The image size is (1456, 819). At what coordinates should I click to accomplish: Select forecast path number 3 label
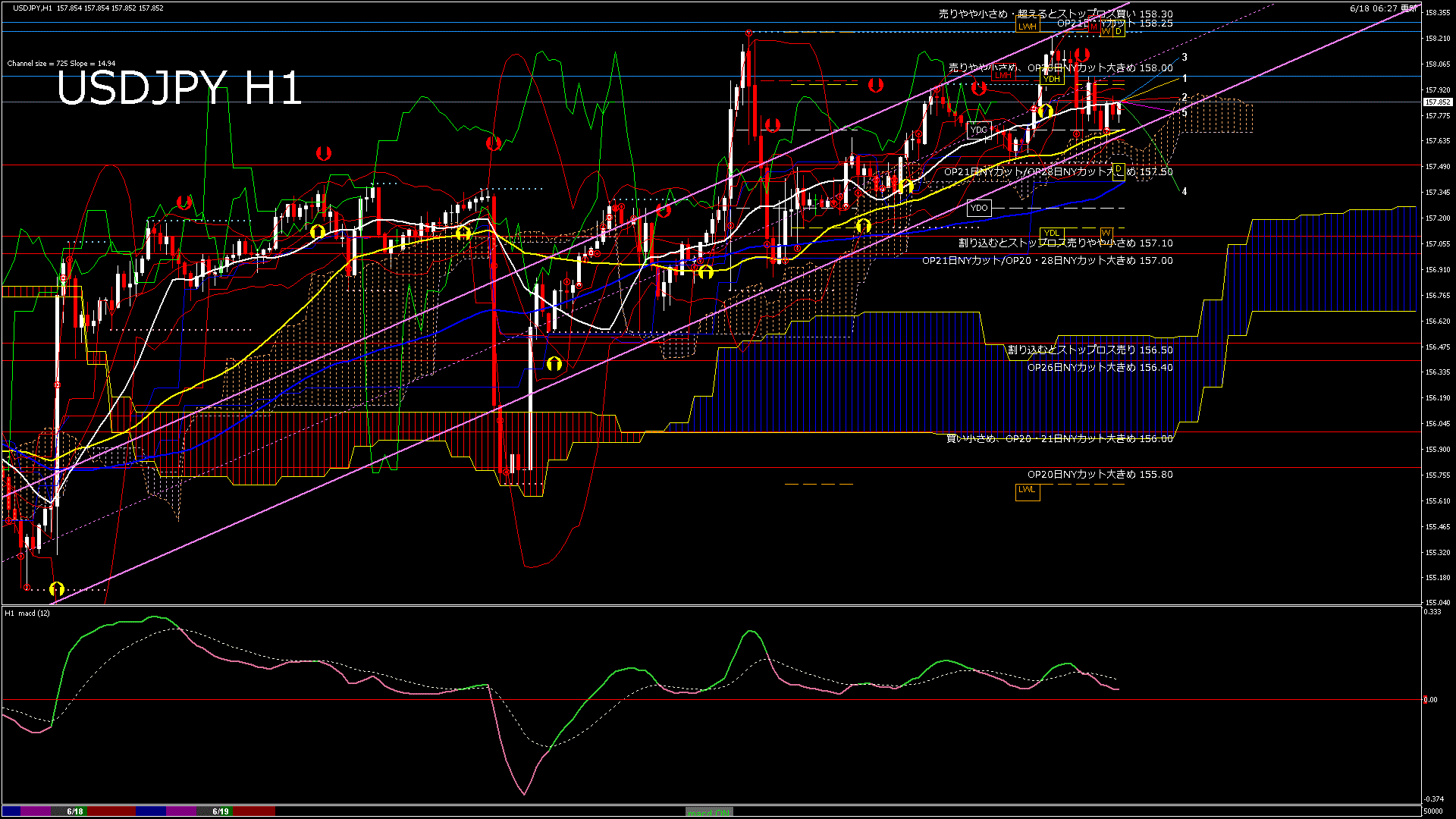point(1185,58)
